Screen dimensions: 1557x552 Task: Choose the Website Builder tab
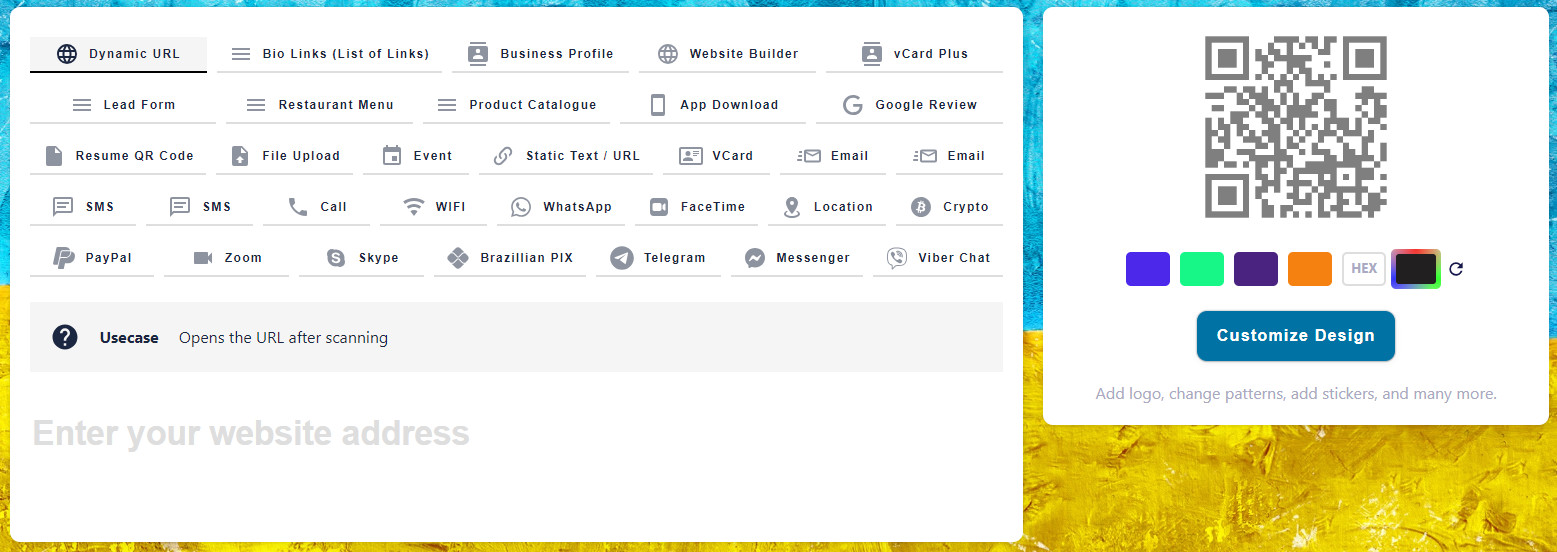(x=727, y=54)
